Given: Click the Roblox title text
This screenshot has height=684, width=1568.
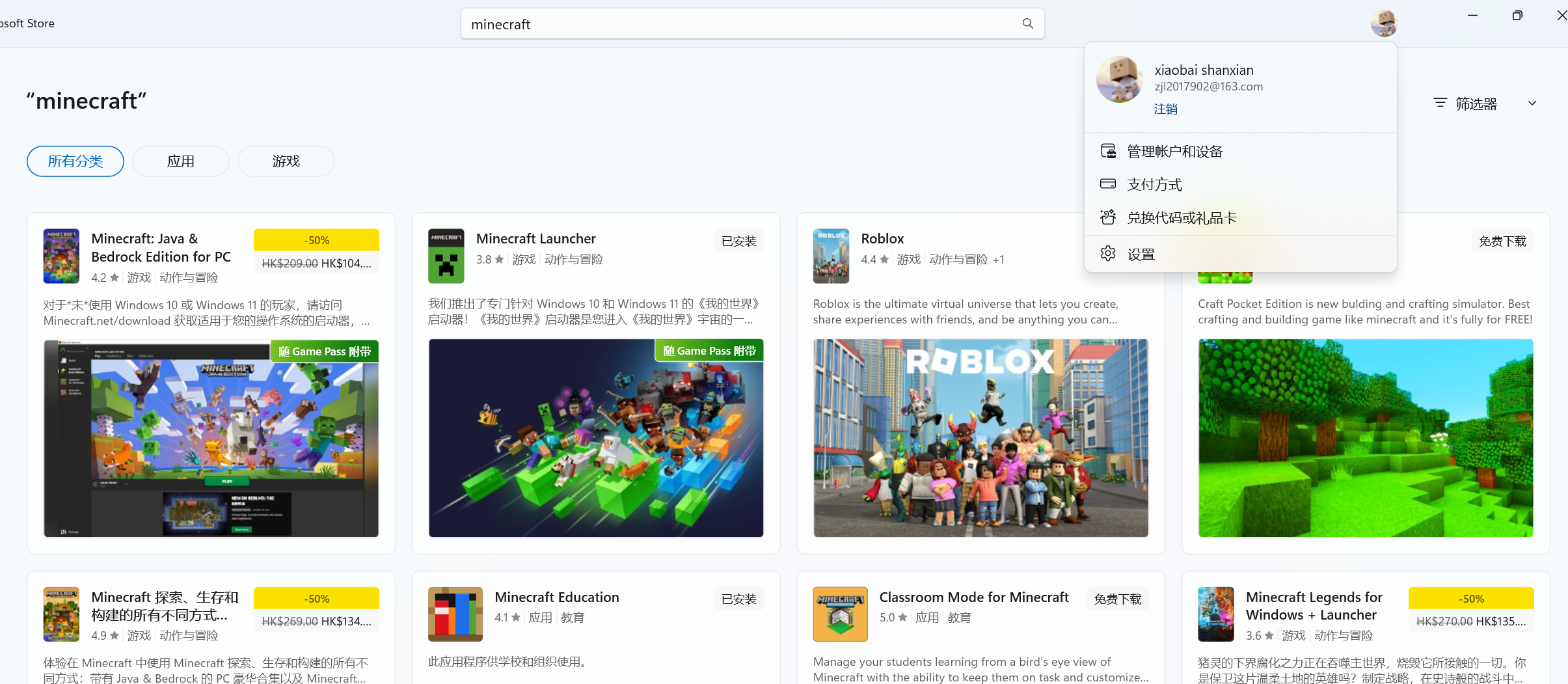Looking at the screenshot, I should point(882,239).
